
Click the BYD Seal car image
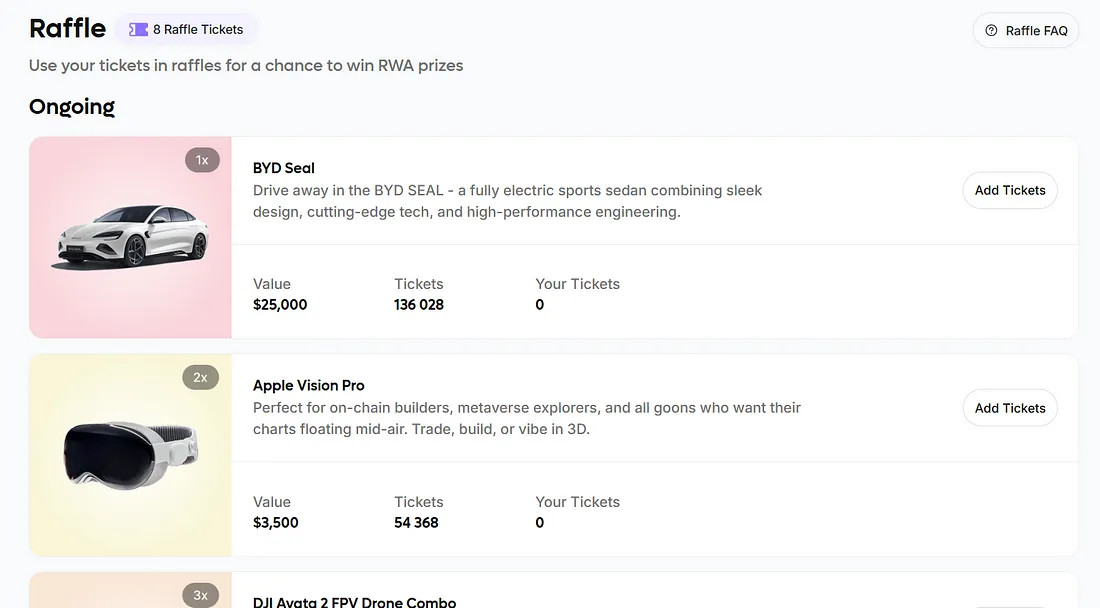coord(131,236)
